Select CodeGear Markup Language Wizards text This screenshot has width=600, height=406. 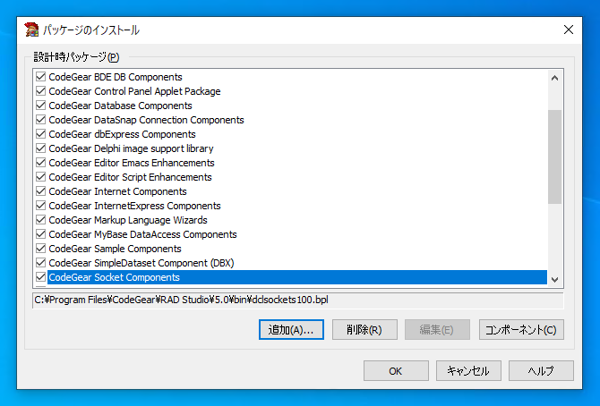(128, 220)
